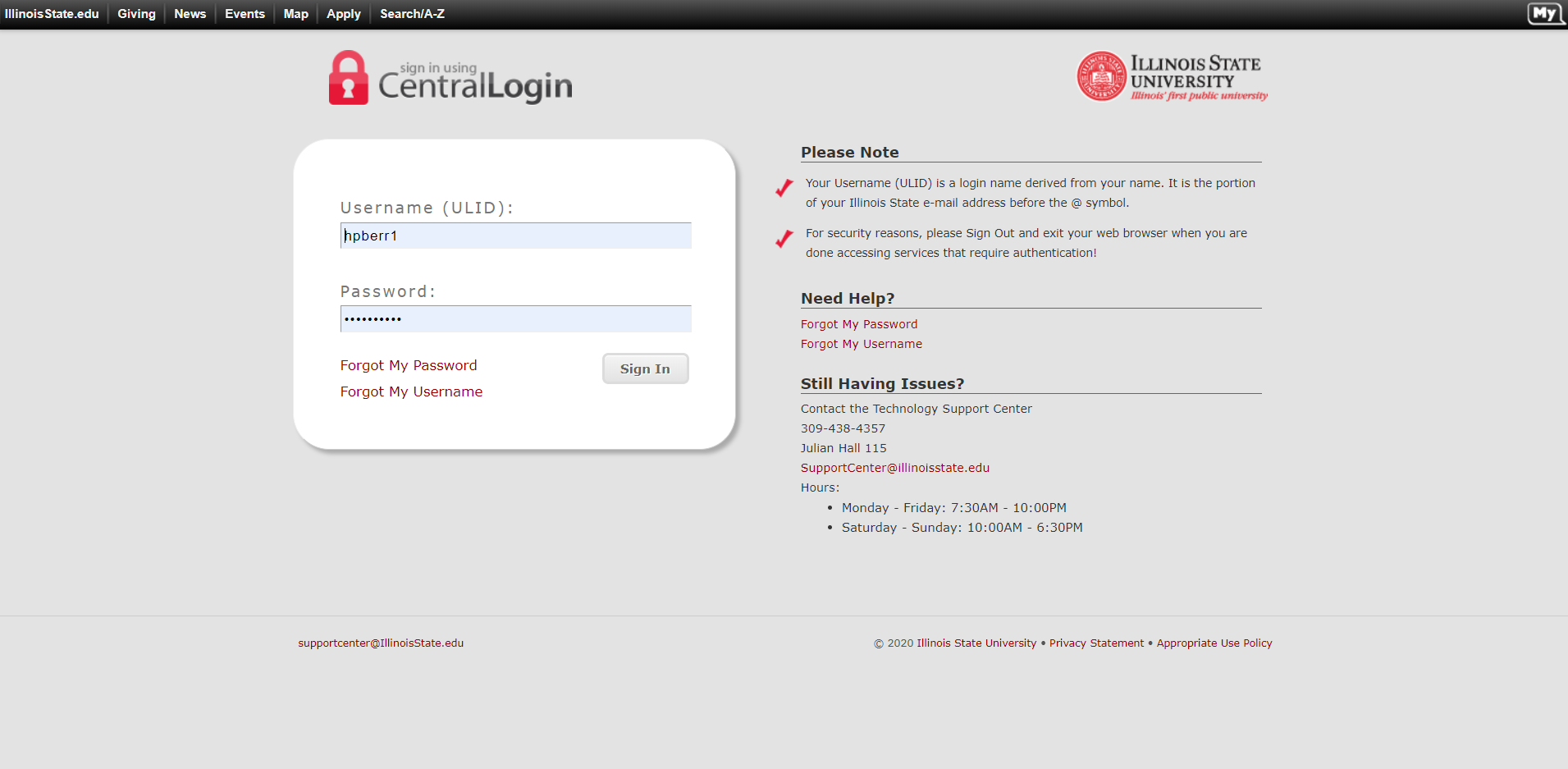
Task: Select the Search/A-Z menu item
Action: pos(411,13)
